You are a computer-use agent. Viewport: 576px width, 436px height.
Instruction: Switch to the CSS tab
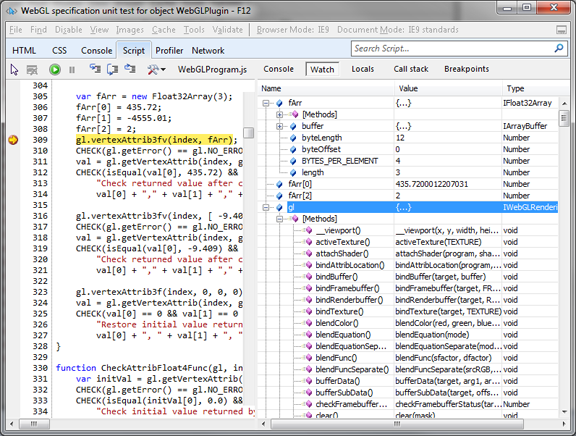pyautogui.click(x=60, y=50)
